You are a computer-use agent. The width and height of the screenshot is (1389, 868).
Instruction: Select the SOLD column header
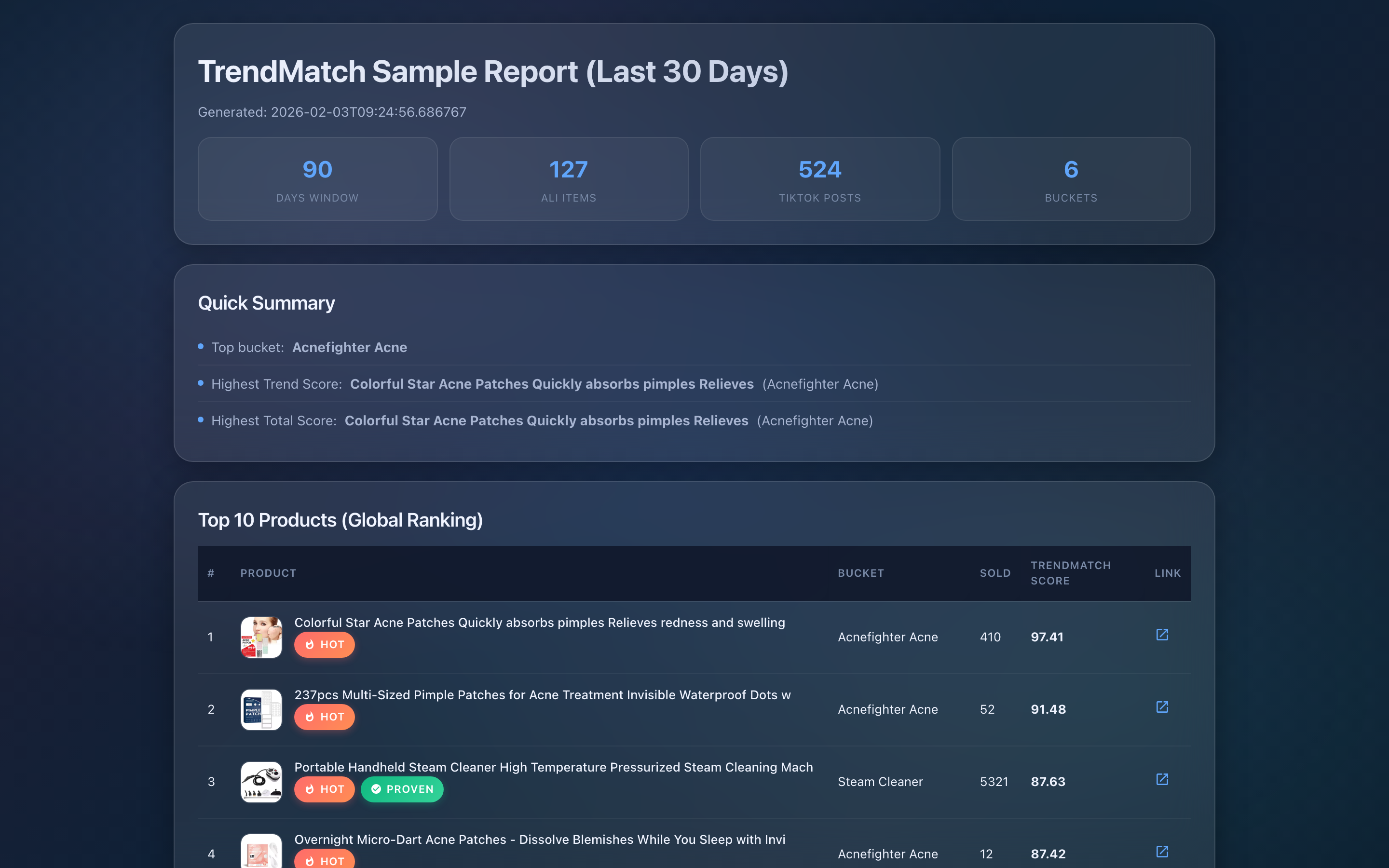pos(994,573)
